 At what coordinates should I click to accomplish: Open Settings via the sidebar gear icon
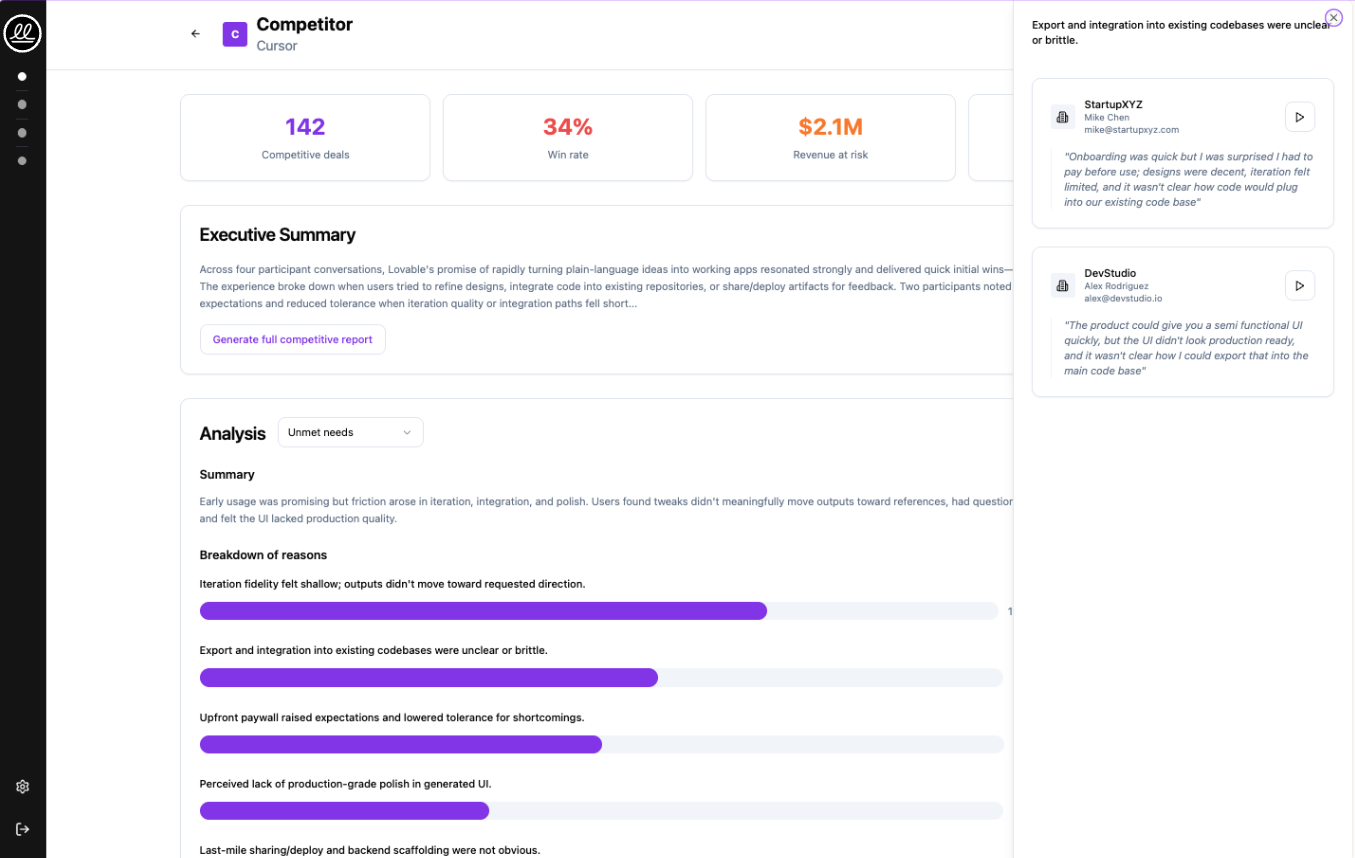pos(22,786)
